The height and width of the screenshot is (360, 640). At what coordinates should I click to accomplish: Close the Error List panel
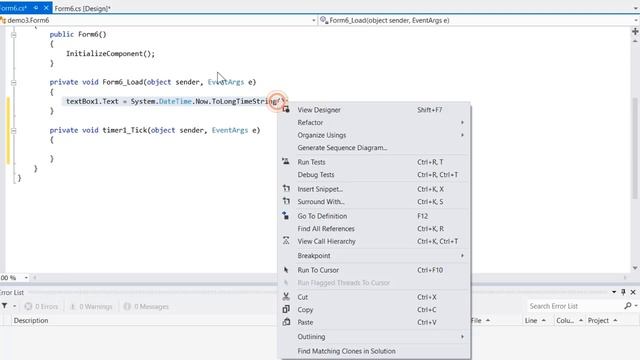633,292
